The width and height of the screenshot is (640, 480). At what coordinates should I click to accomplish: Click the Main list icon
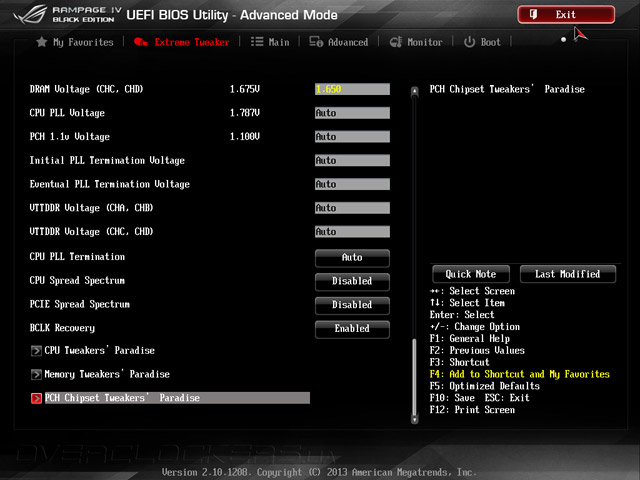click(257, 42)
